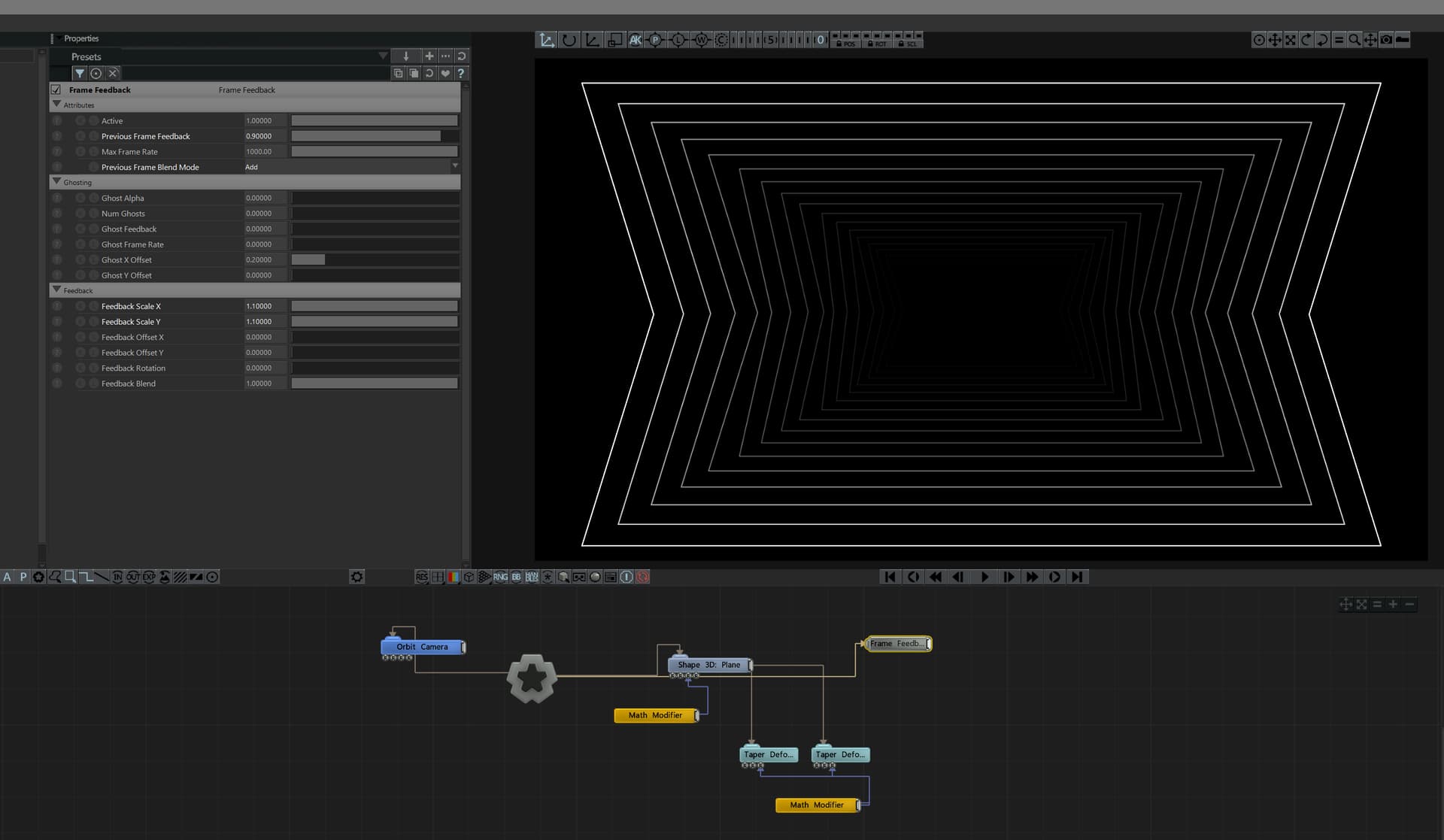Click the W world space icon

coord(701,40)
